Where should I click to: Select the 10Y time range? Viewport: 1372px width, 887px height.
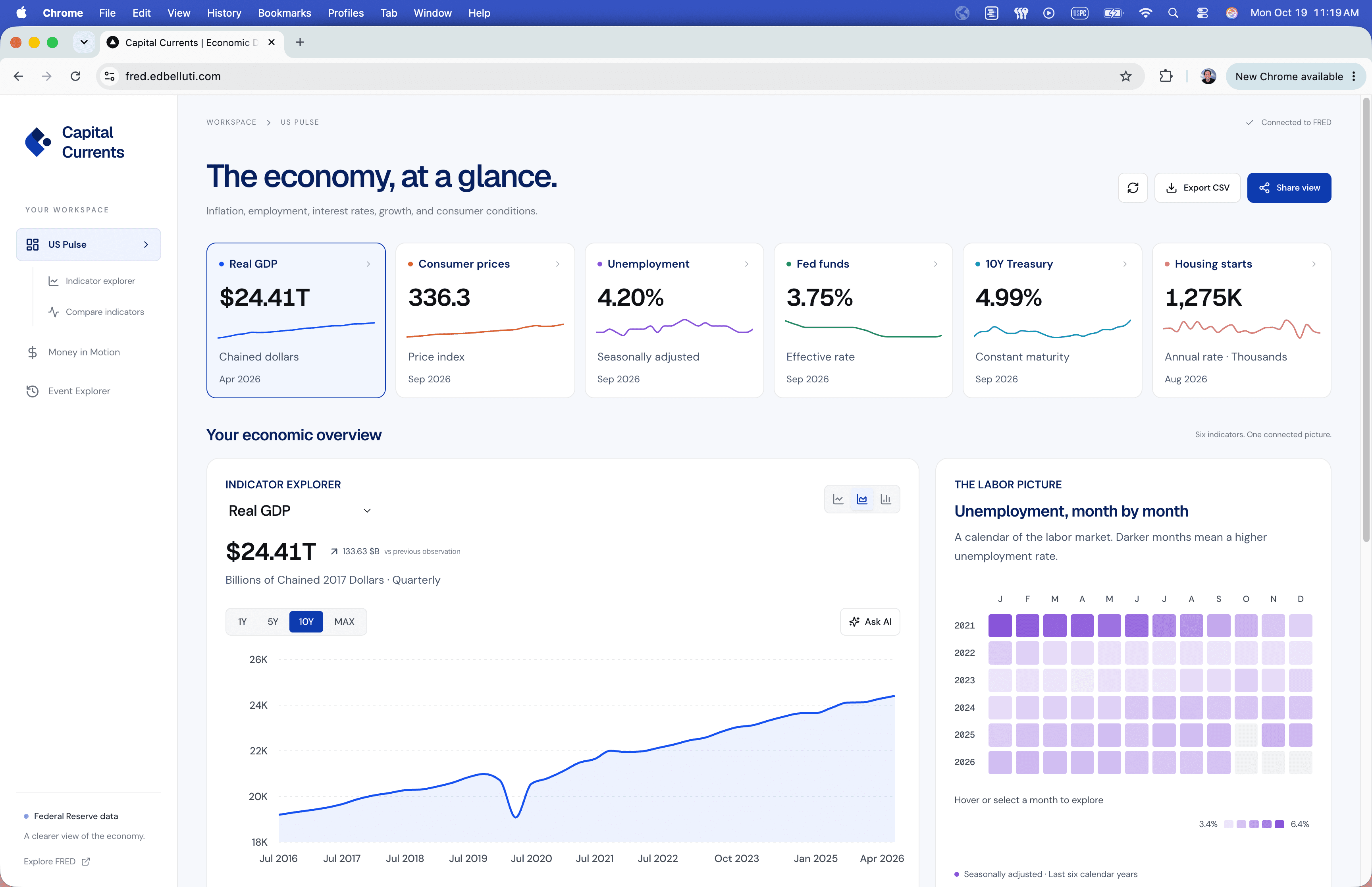pyautogui.click(x=306, y=621)
